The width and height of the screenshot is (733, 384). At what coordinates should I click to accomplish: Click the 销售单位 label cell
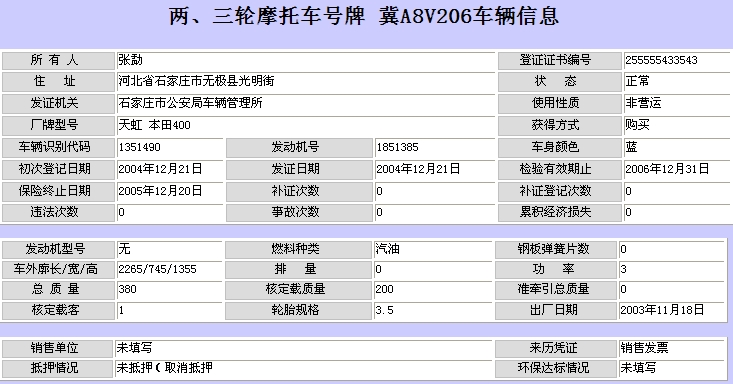pyautogui.click(x=57, y=348)
